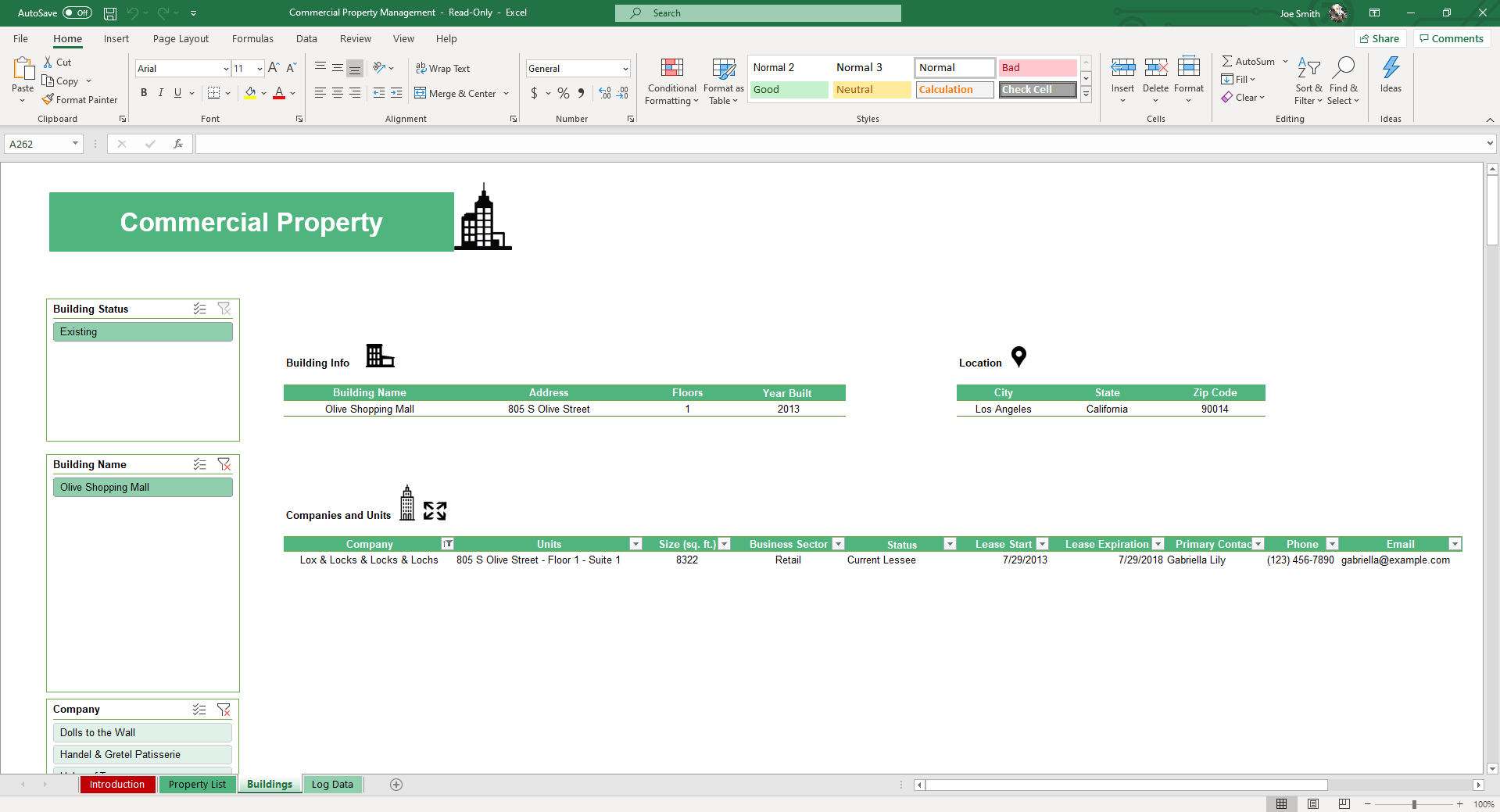This screenshot has width=1500, height=812.
Task: Open the font size dropdown
Action: [x=259, y=68]
